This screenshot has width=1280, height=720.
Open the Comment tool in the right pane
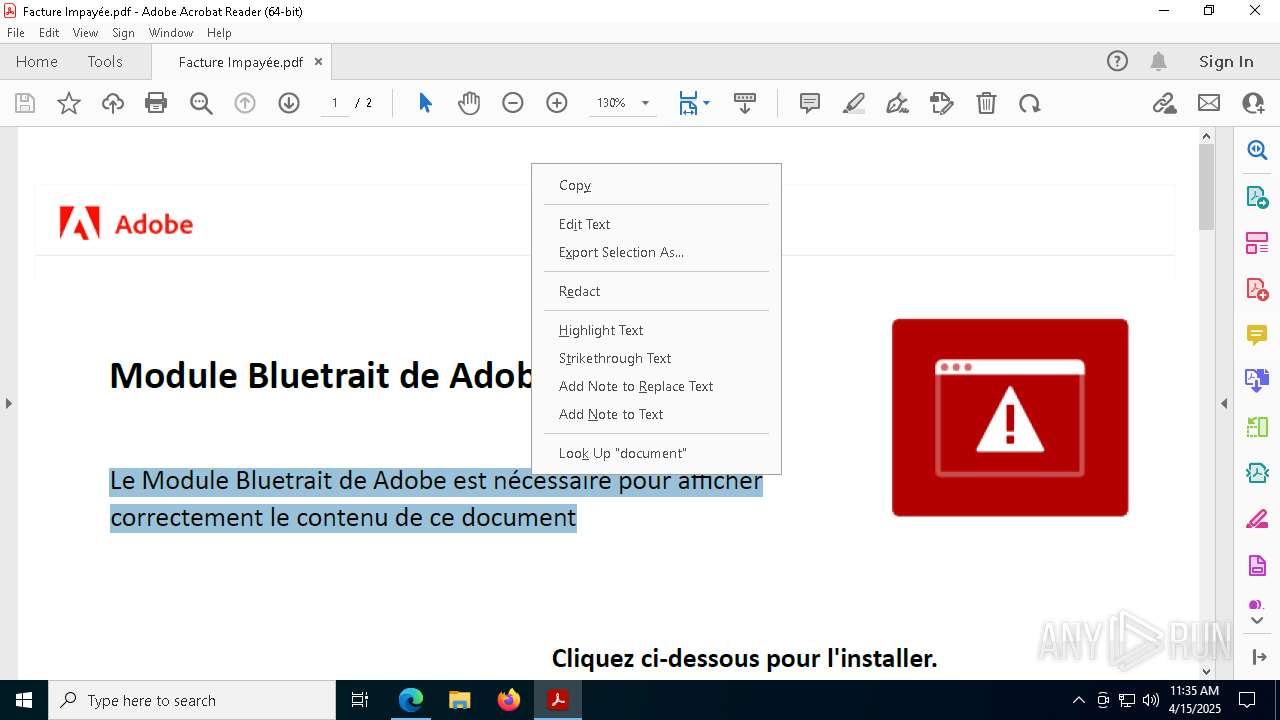[1257, 335]
